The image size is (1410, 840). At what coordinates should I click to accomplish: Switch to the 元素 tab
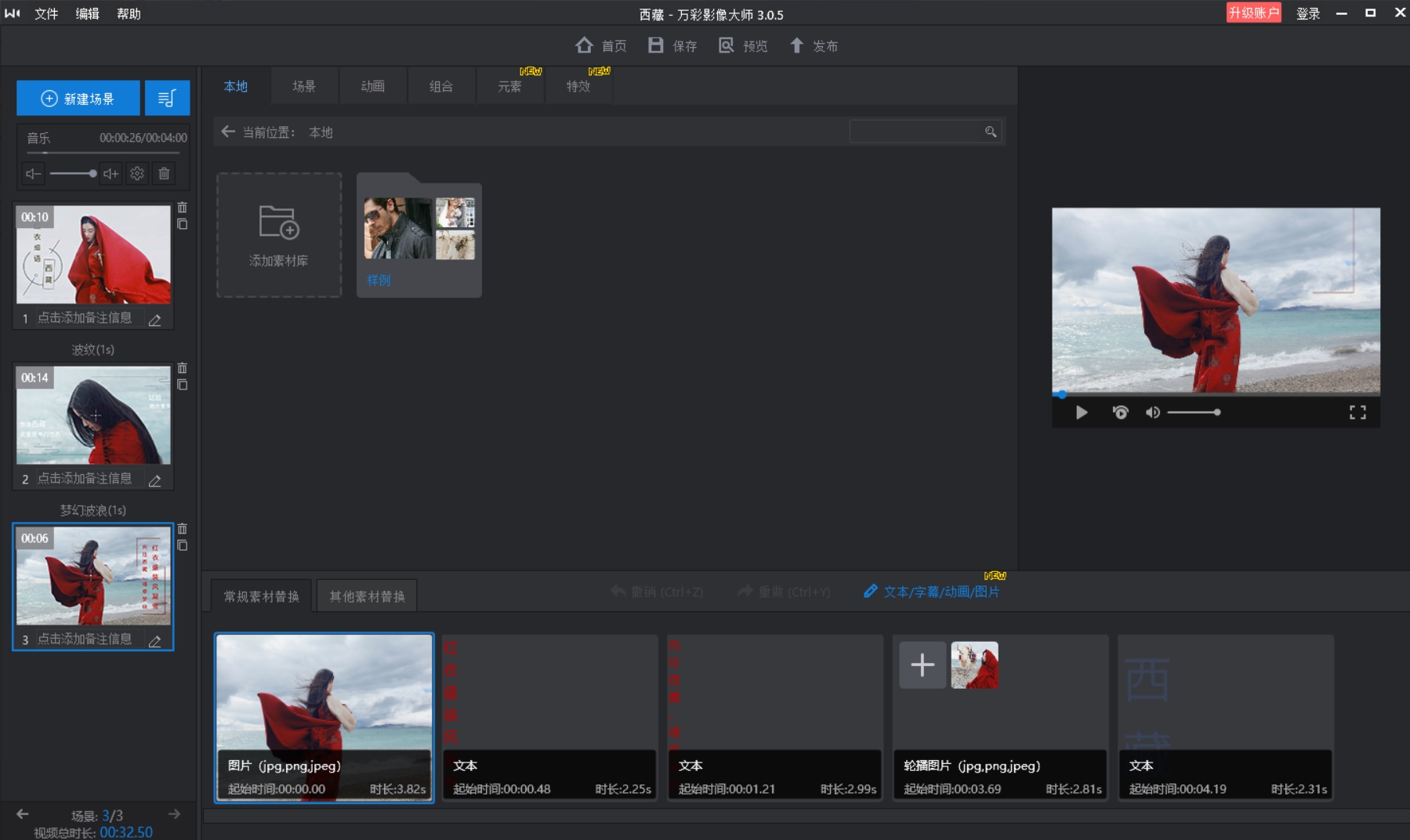click(x=509, y=86)
